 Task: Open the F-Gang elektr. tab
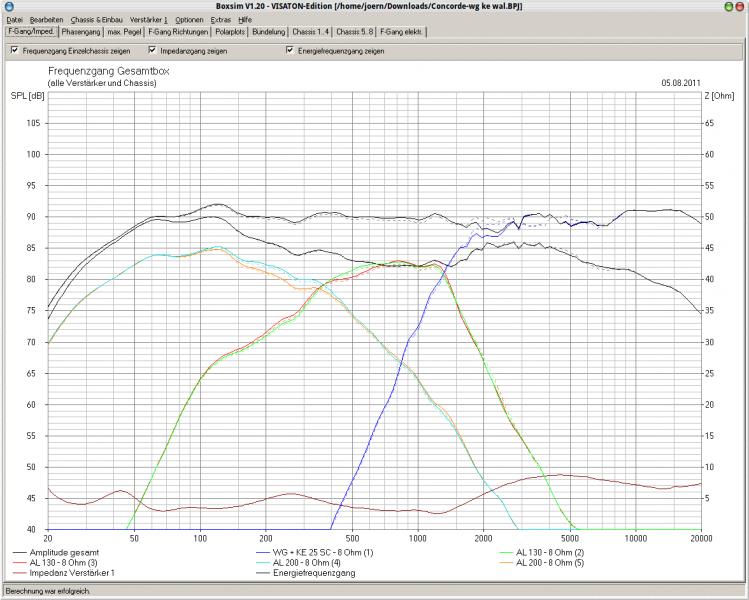click(400, 32)
